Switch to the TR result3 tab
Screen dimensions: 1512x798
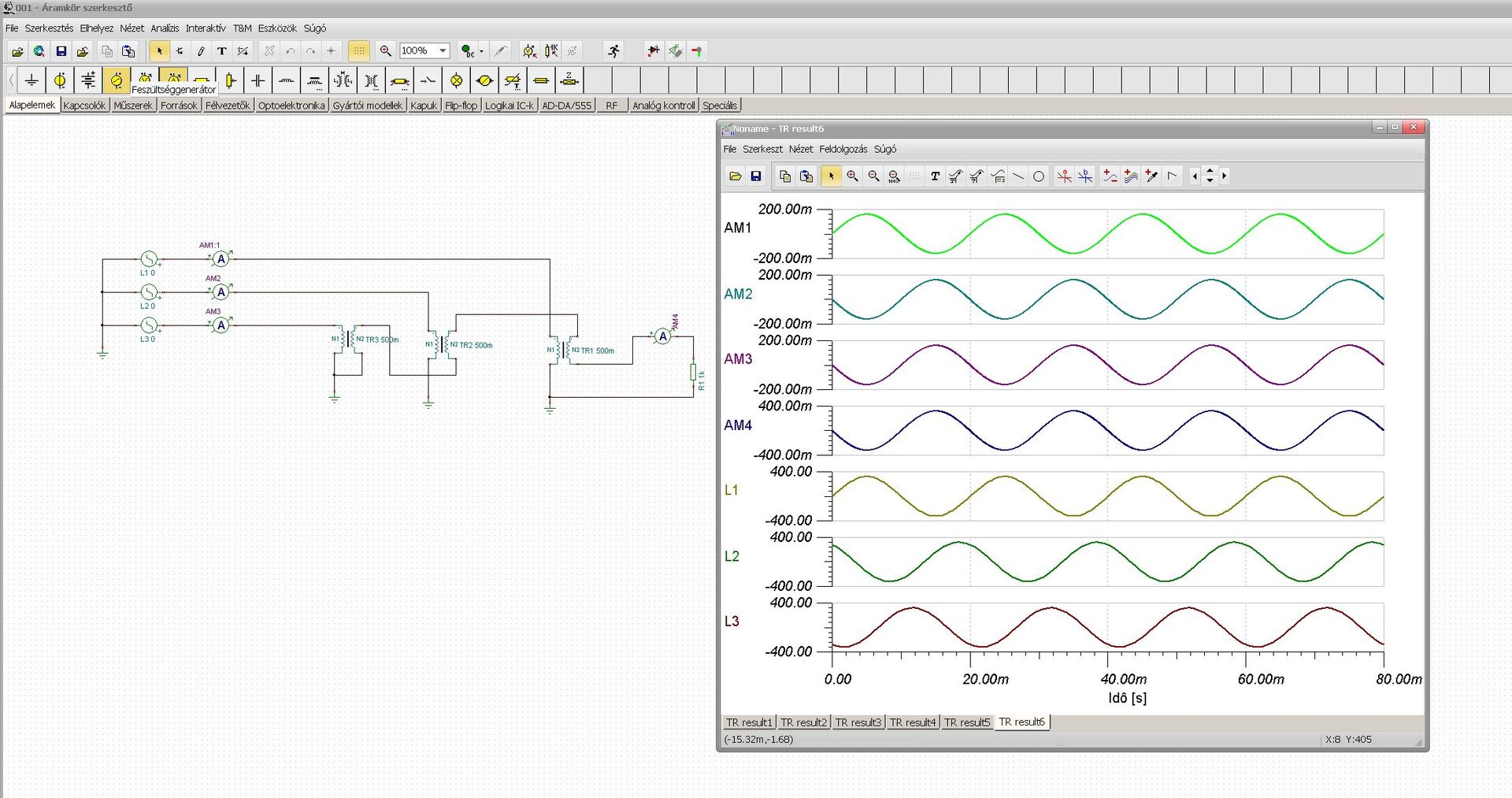pyautogui.click(x=858, y=722)
